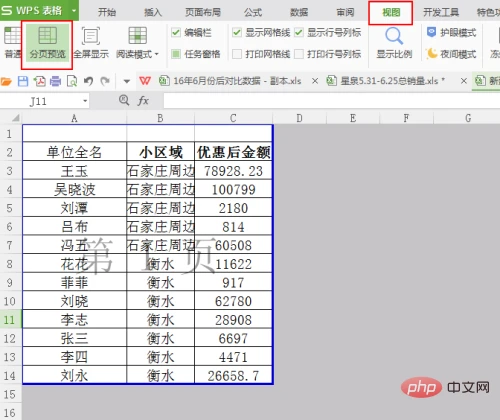Click the Save floppy disk icon
This screenshot has width=500, height=420.
23,81
